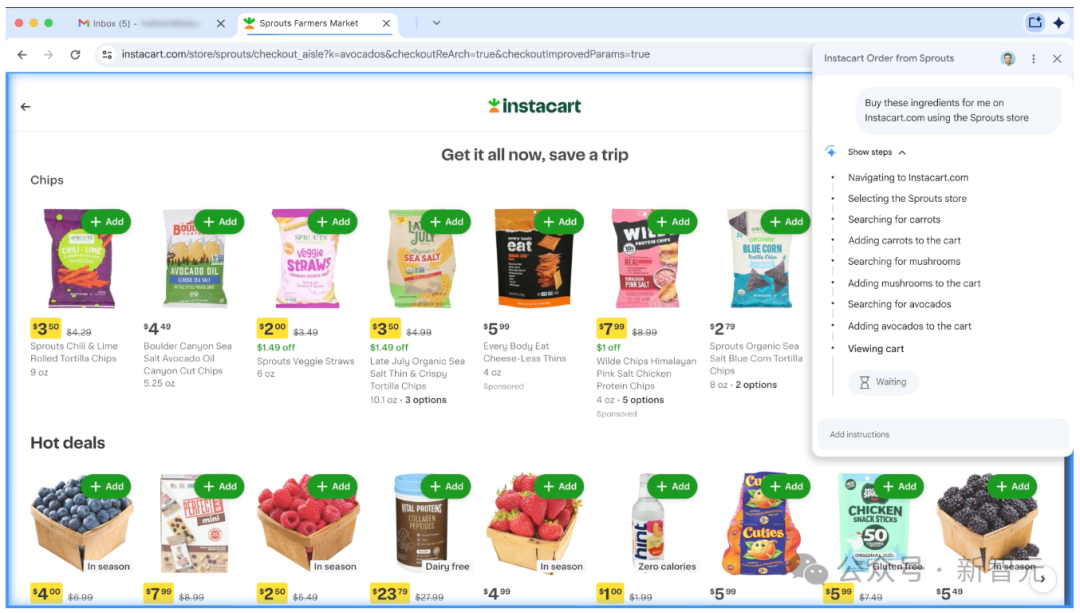The image size is (1080, 613).
Task: Add Every Body Eat Cheese-Less Thins
Action: click(x=559, y=222)
